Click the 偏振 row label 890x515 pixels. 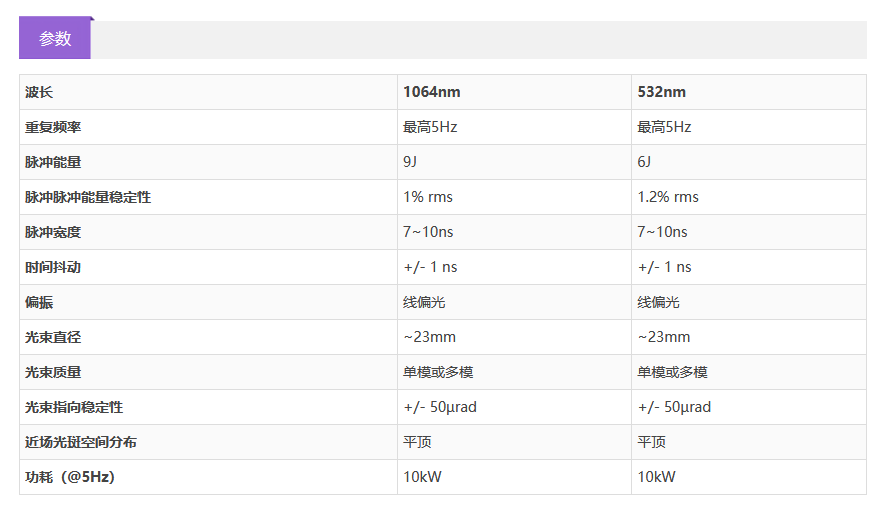pos(39,302)
